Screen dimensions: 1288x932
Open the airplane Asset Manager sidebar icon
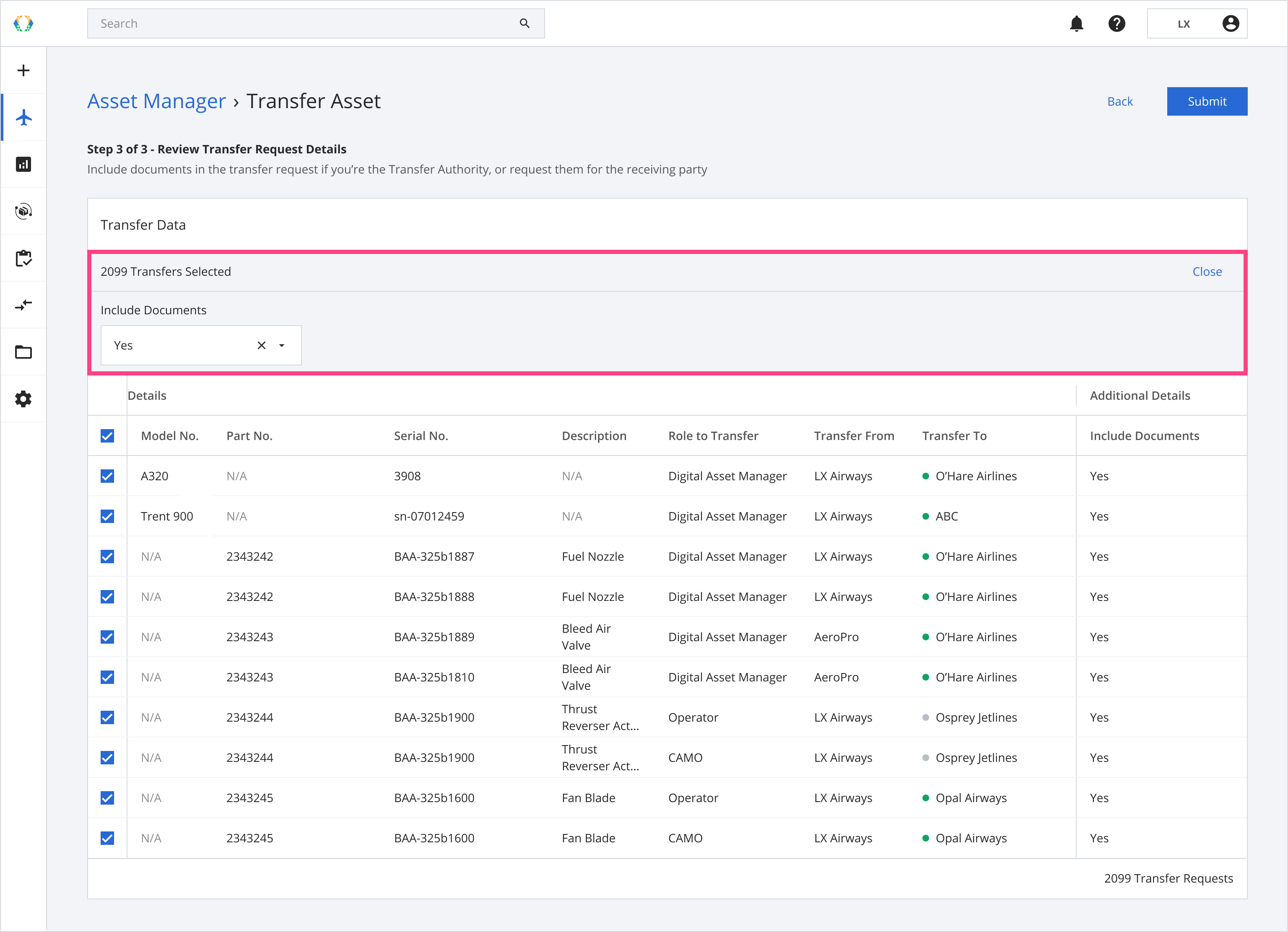pos(23,117)
